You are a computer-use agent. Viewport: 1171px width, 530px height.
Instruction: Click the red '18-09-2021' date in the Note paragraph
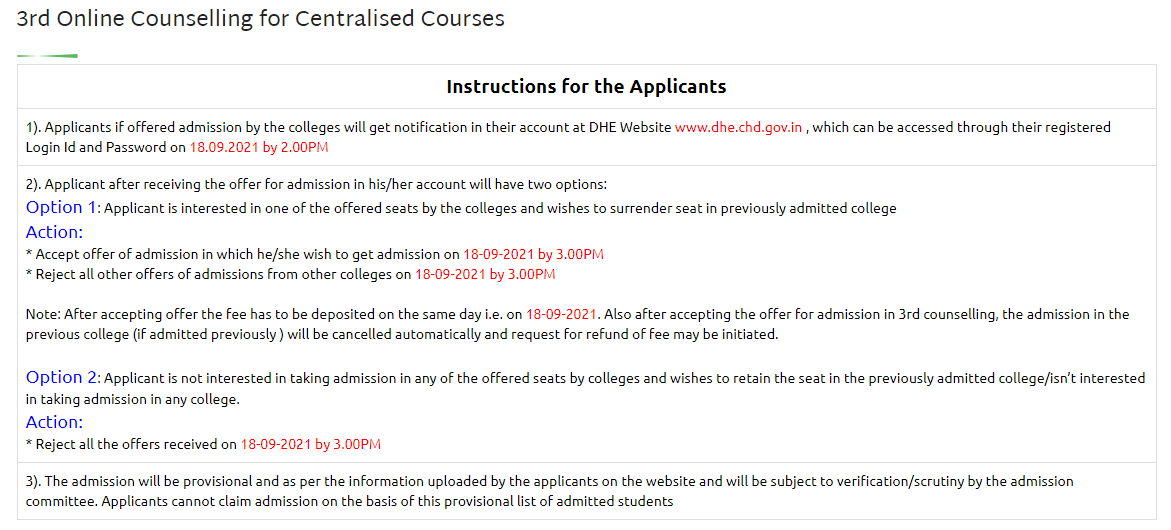561,315
